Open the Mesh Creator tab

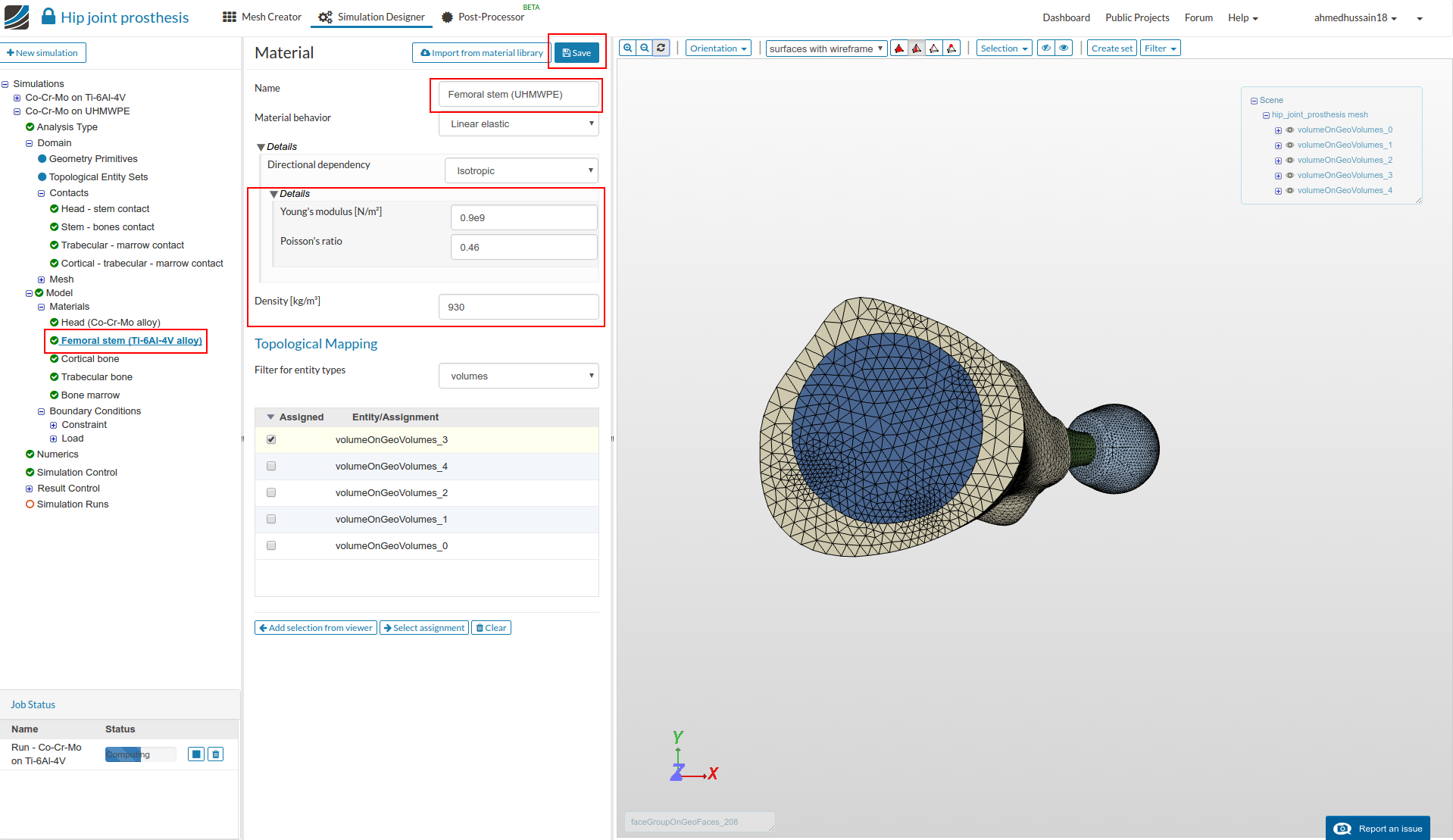coord(262,17)
